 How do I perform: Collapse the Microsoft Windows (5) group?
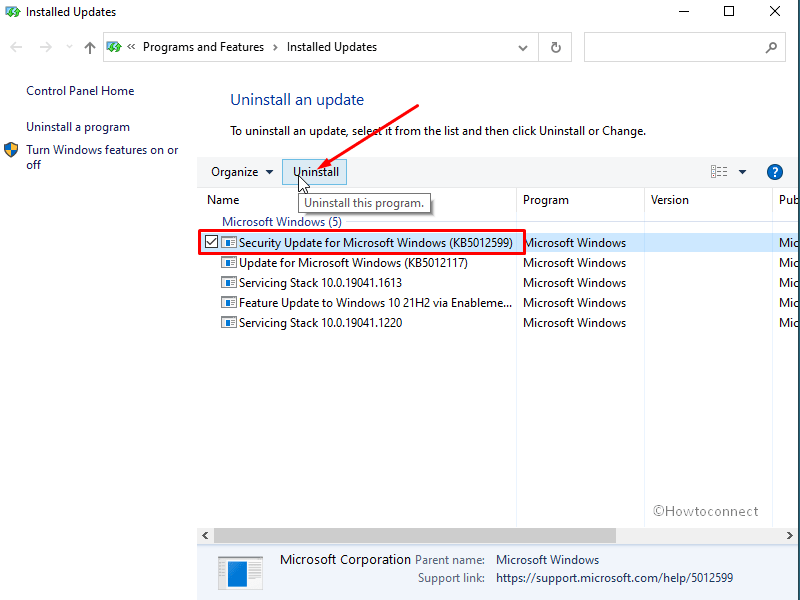[x=282, y=222]
